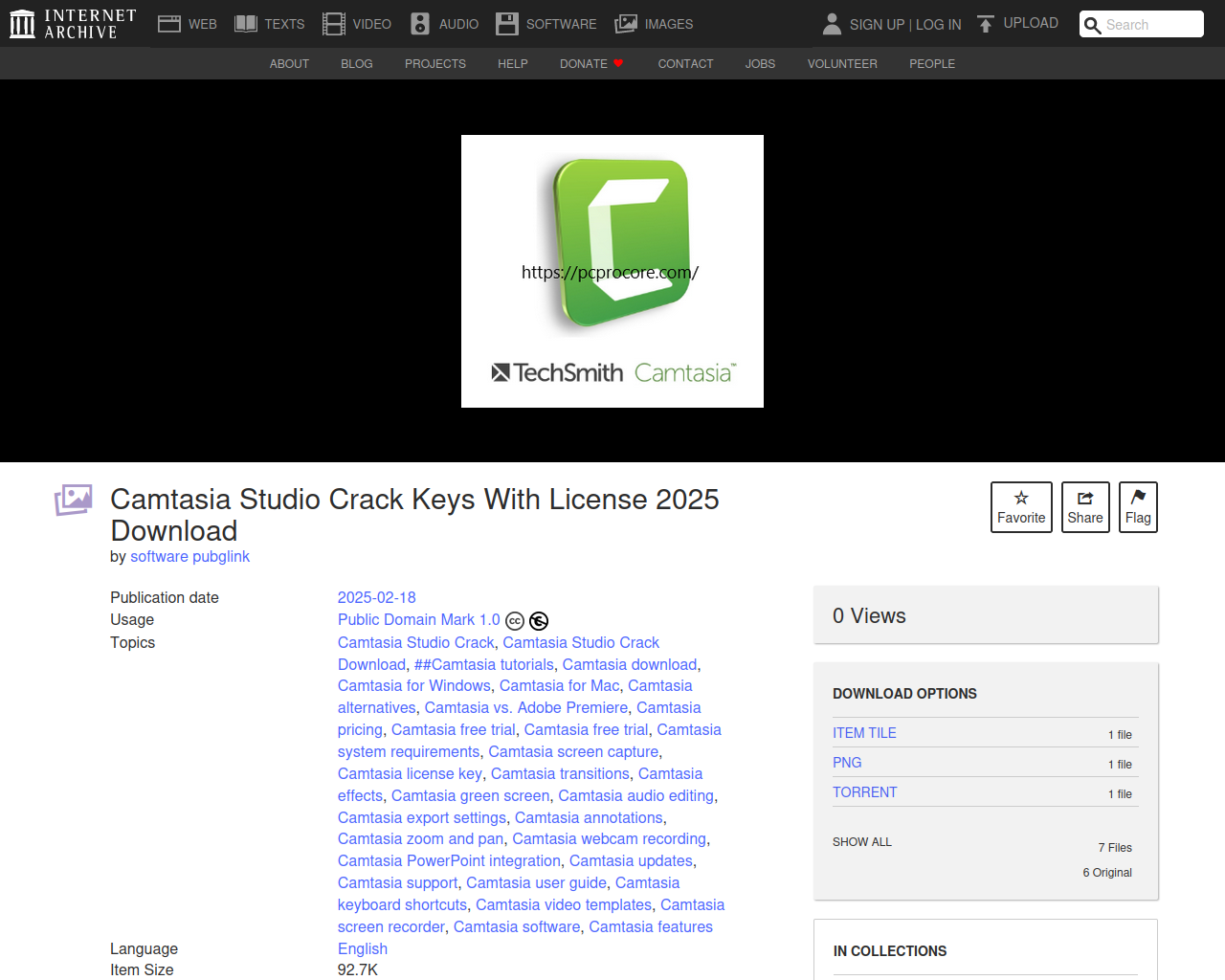This screenshot has width=1225, height=980.
Task: Flag this item
Action: pyautogui.click(x=1138, y=507)
